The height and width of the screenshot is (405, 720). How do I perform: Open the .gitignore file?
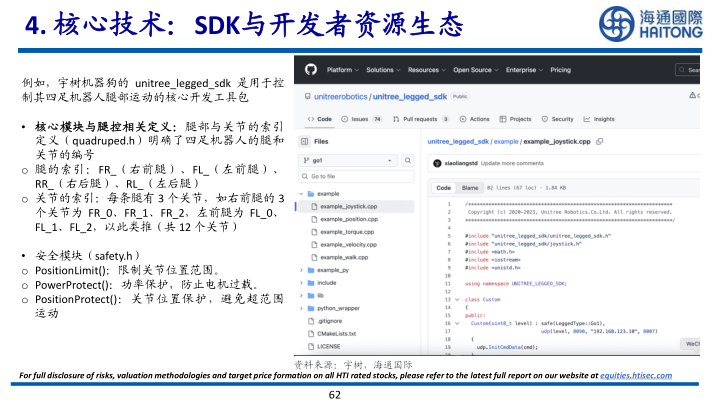tap(329, 321)
